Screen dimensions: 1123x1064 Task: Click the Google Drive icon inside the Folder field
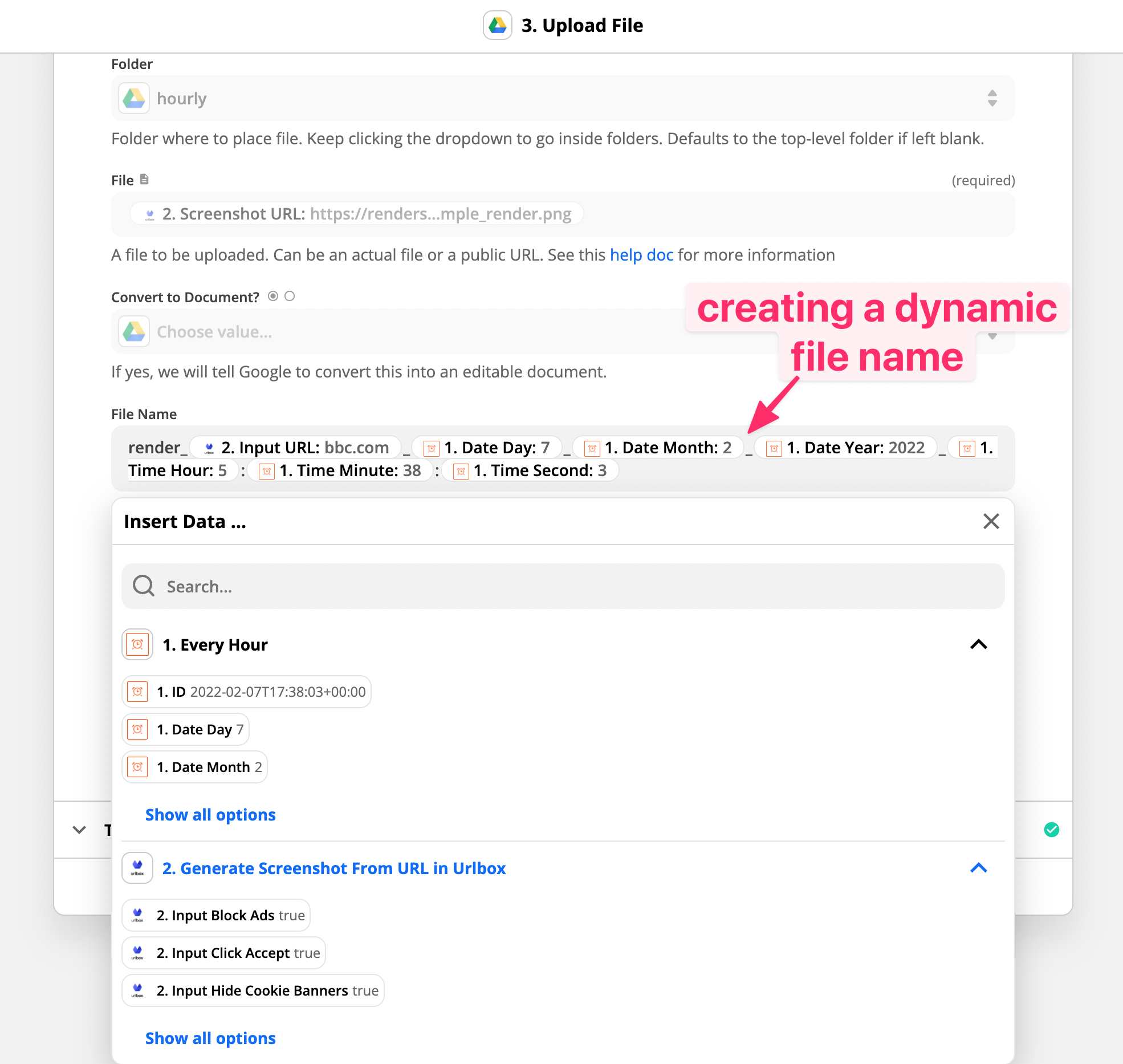pyautogui.click(x=133, y=98)
